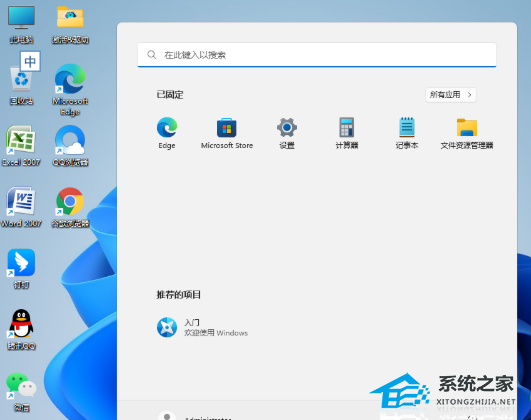The height and width of the screenshot is (420, 531).
Task: Select the QQ browser desktop icon
Action: click(x=70, y=146)
